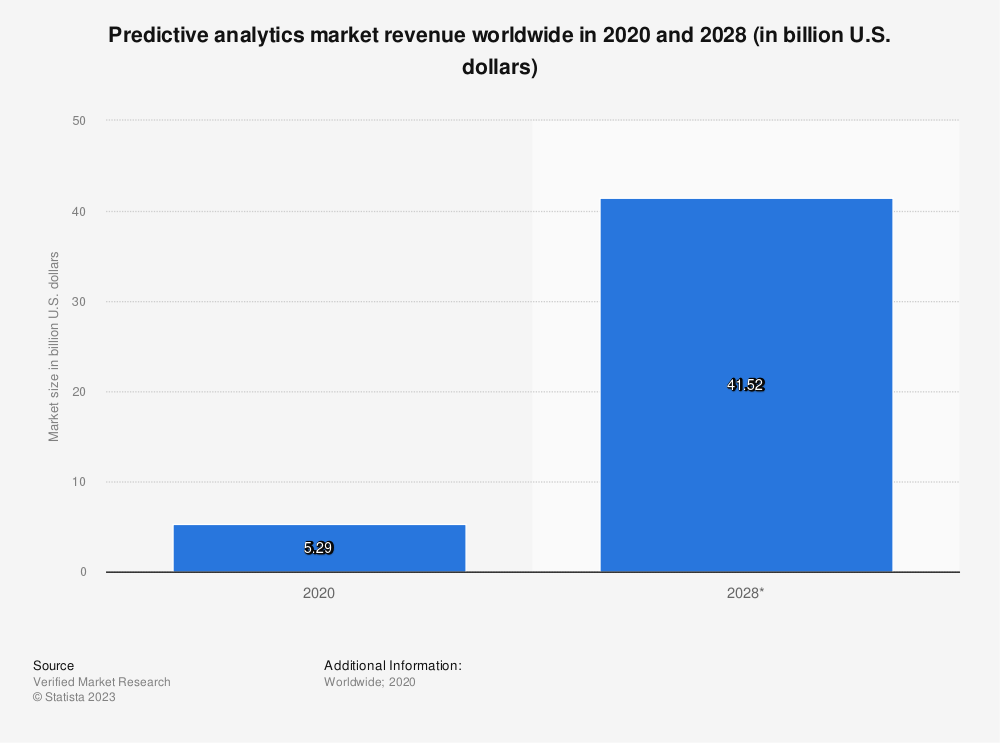Image resolution: width=1000 pixels, height=743 pixels.
Task: Click the y-axis title 'Market size in billion U.S. dollars'
Action: 54,346
